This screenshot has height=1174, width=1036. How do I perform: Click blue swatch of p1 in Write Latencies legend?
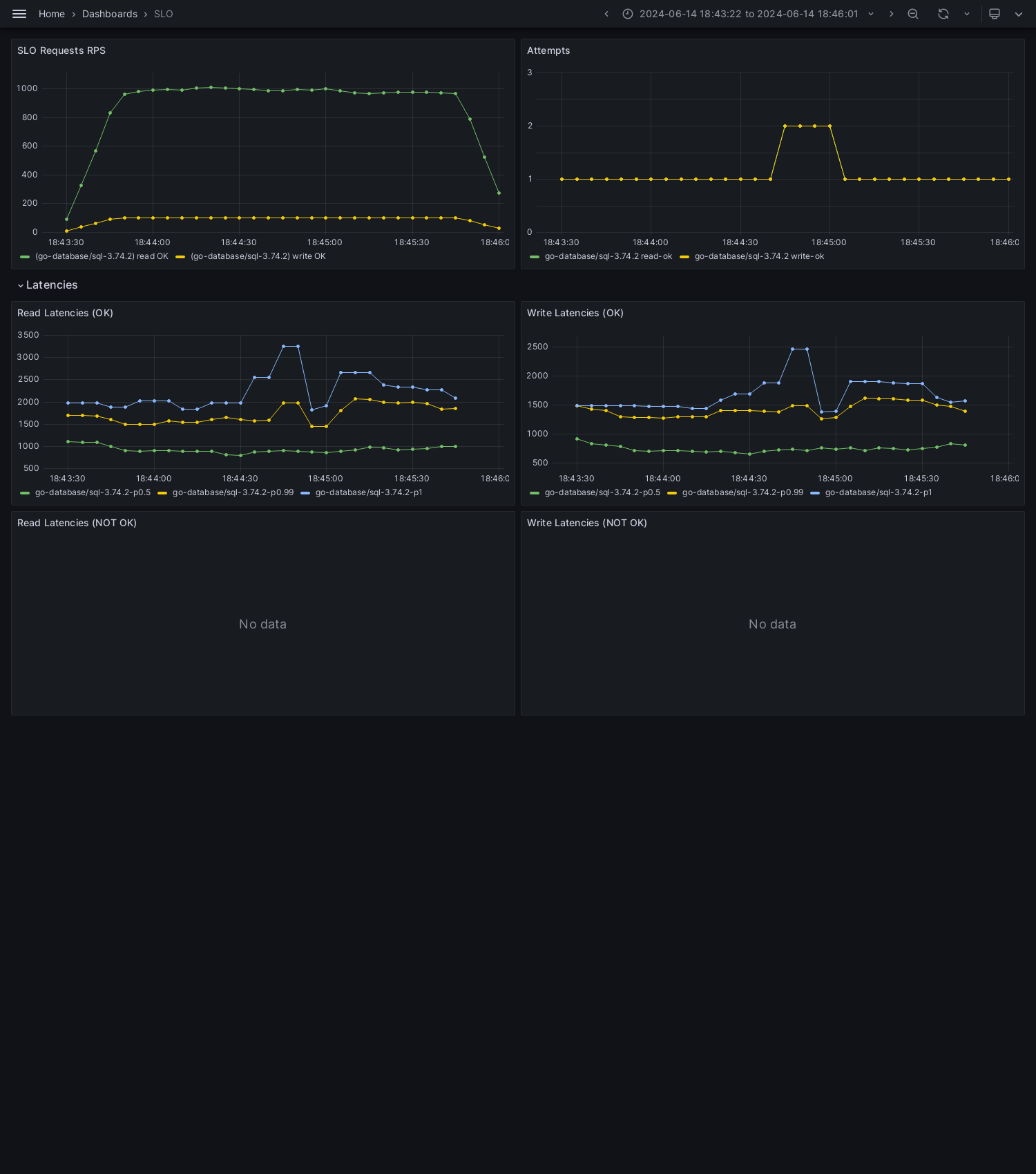(x=815, y=493)
